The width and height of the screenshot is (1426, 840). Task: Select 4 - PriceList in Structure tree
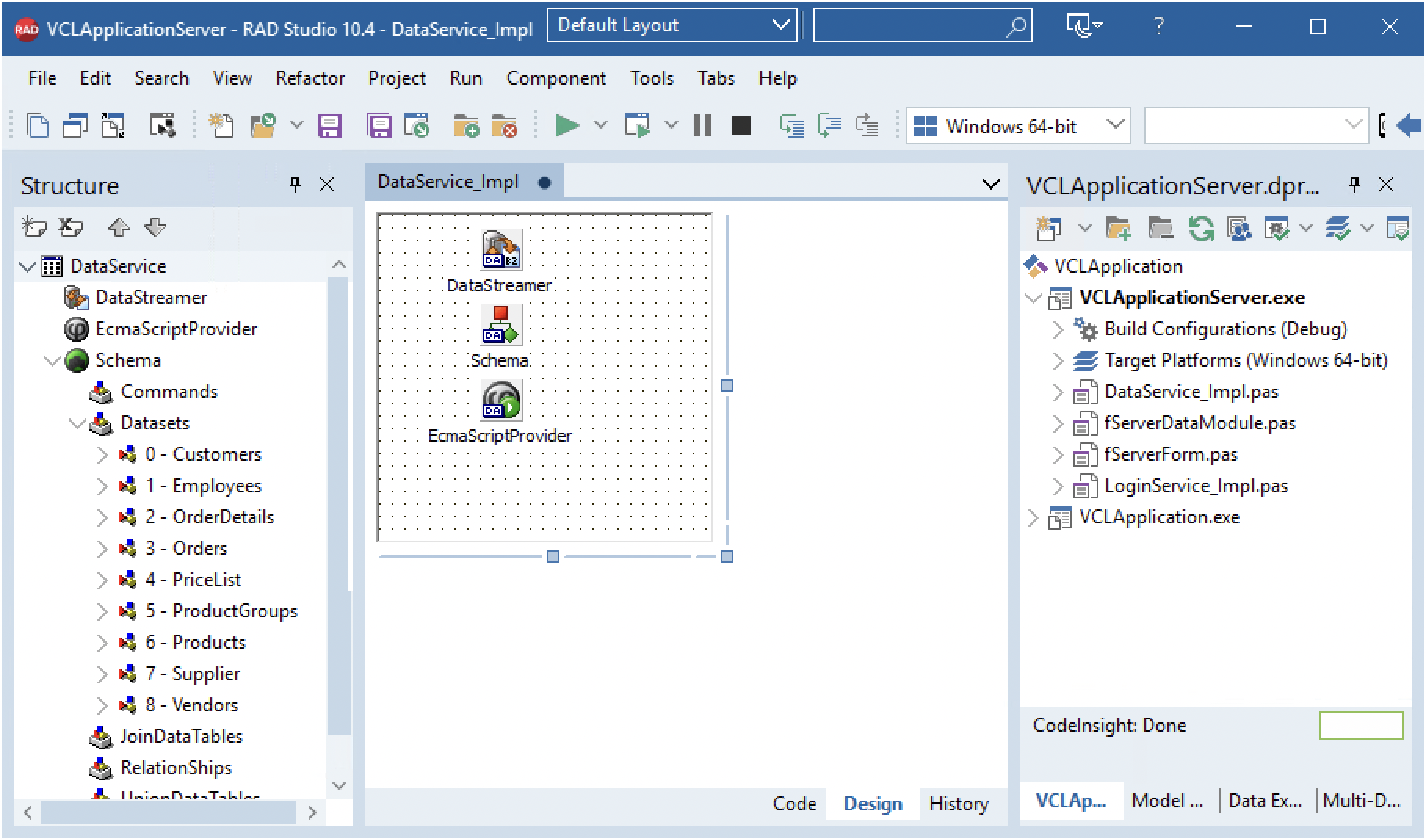[x=193, y=580]
